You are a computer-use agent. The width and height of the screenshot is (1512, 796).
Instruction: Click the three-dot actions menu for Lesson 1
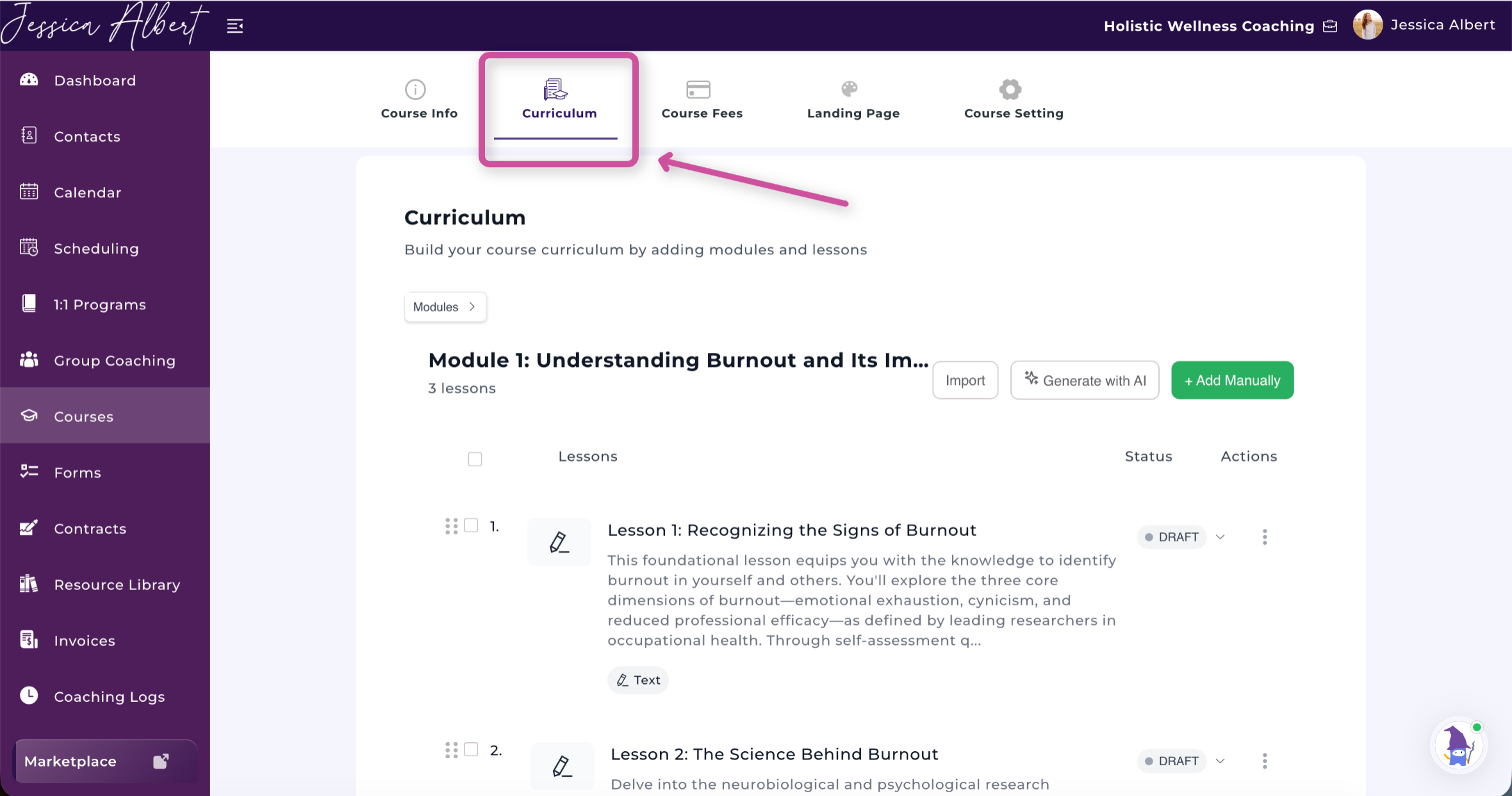click(1265, 537)
